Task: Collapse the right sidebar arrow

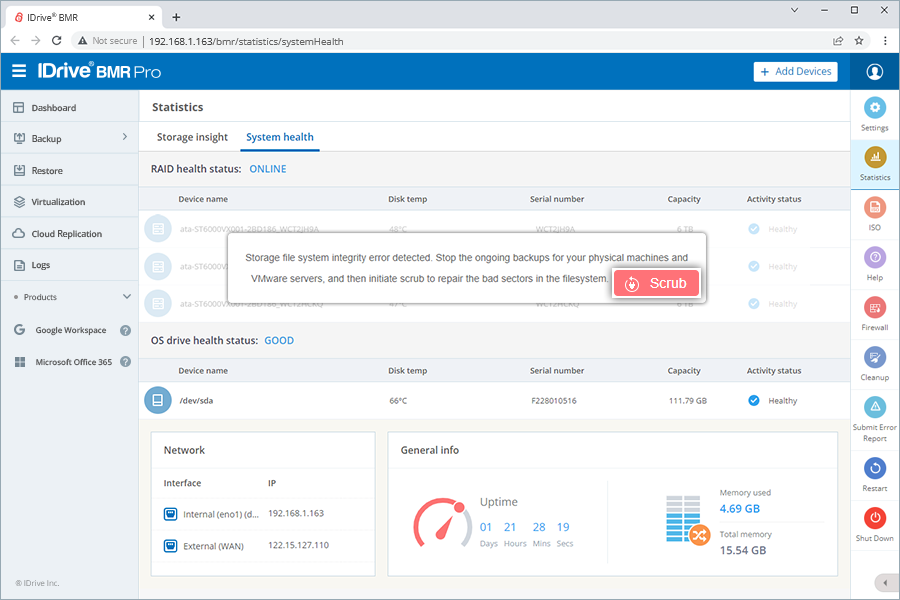Action: click(x=885, y=583)
